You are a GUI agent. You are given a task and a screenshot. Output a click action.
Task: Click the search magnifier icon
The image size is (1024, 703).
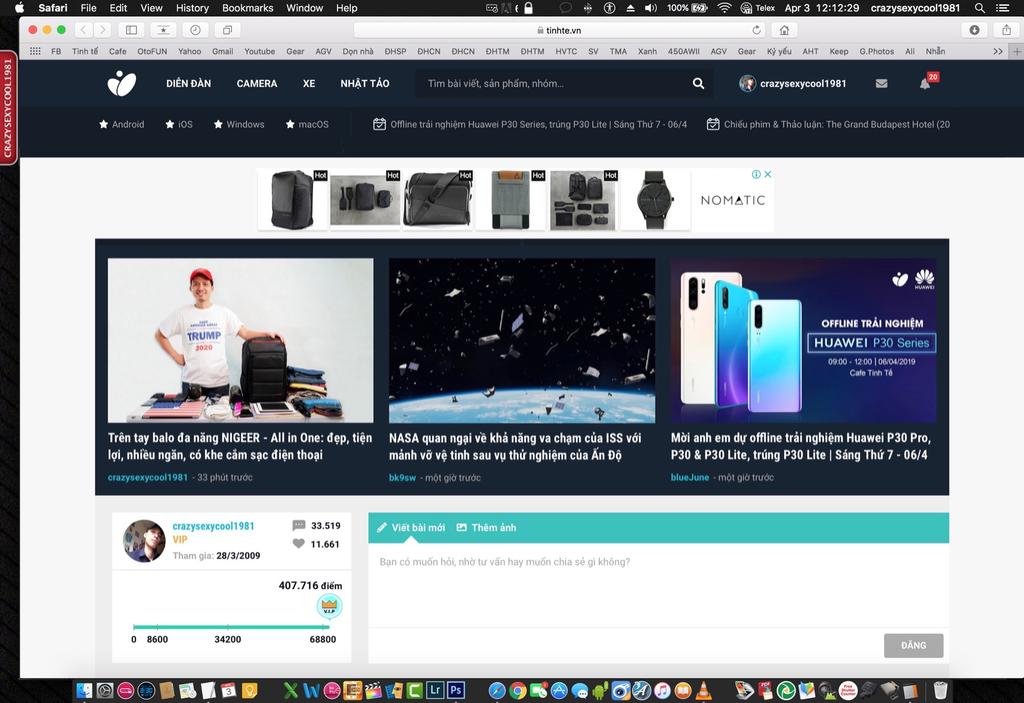tap(698, 84)
